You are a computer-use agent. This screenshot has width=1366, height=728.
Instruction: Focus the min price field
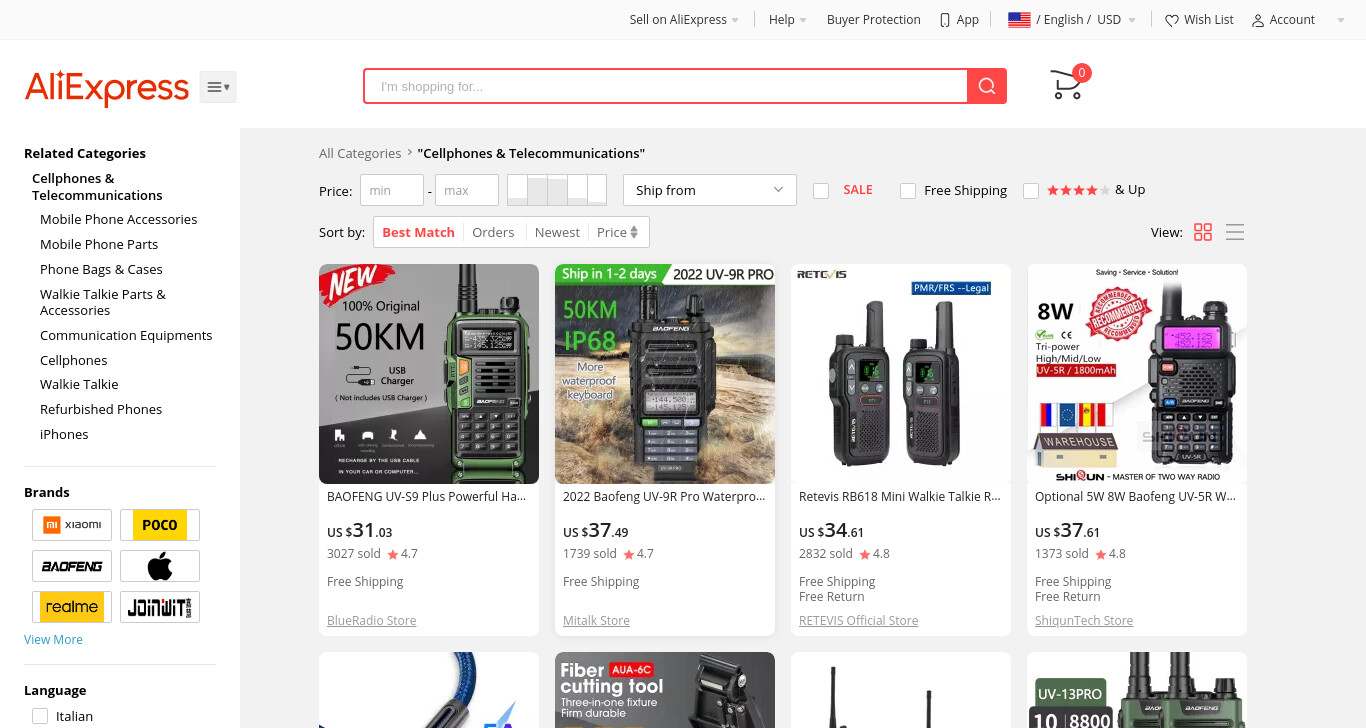coord(392,190)
